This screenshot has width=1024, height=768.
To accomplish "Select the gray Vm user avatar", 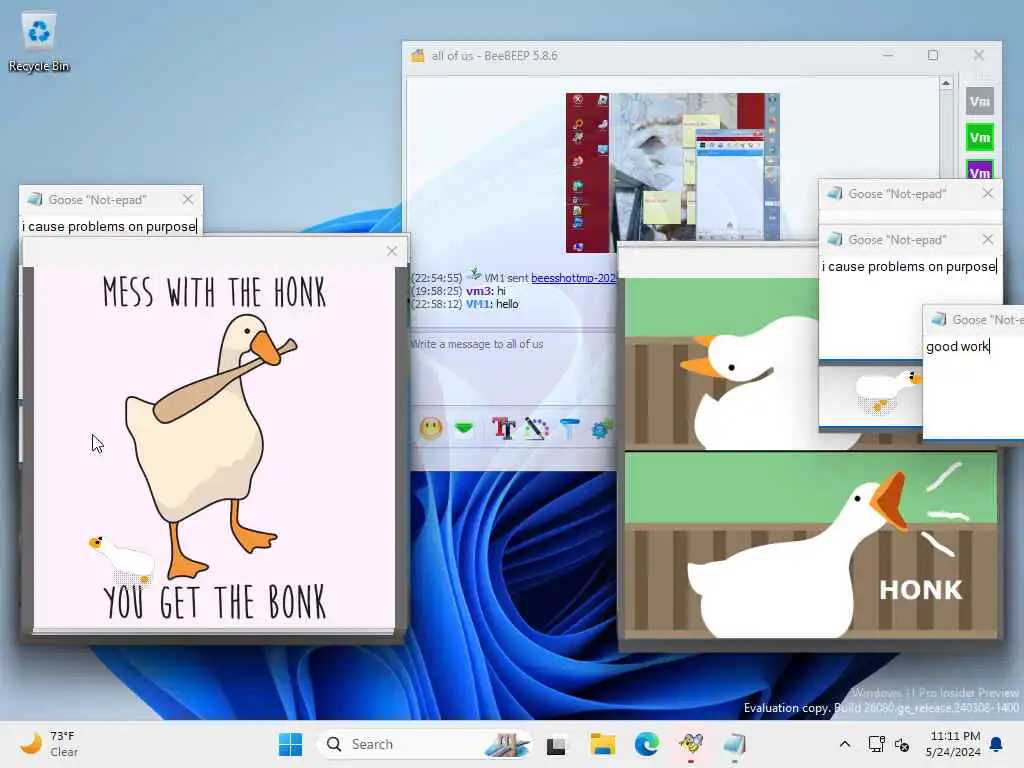I will pos(980,102).
